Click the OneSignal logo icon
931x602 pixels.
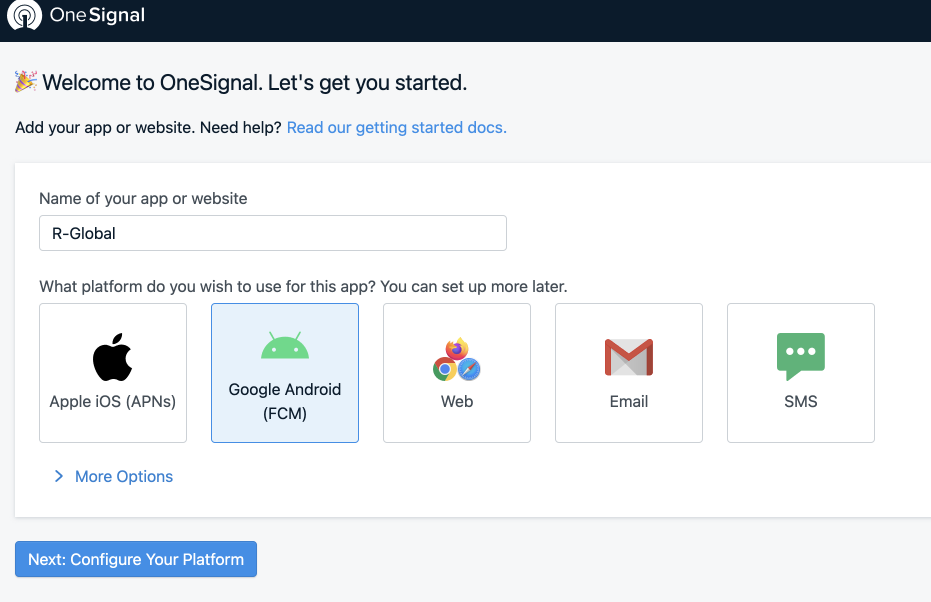click(24, 14)
